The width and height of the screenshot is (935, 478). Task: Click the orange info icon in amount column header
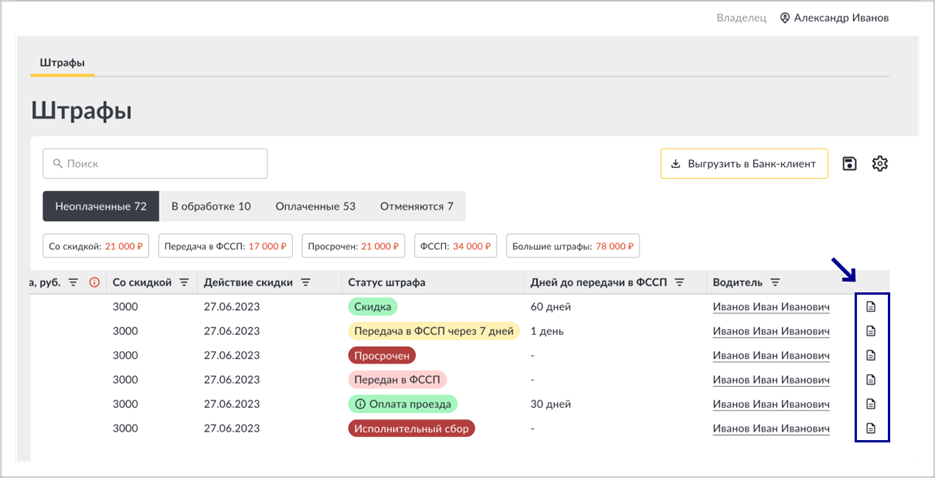click(x=94, y=283)
